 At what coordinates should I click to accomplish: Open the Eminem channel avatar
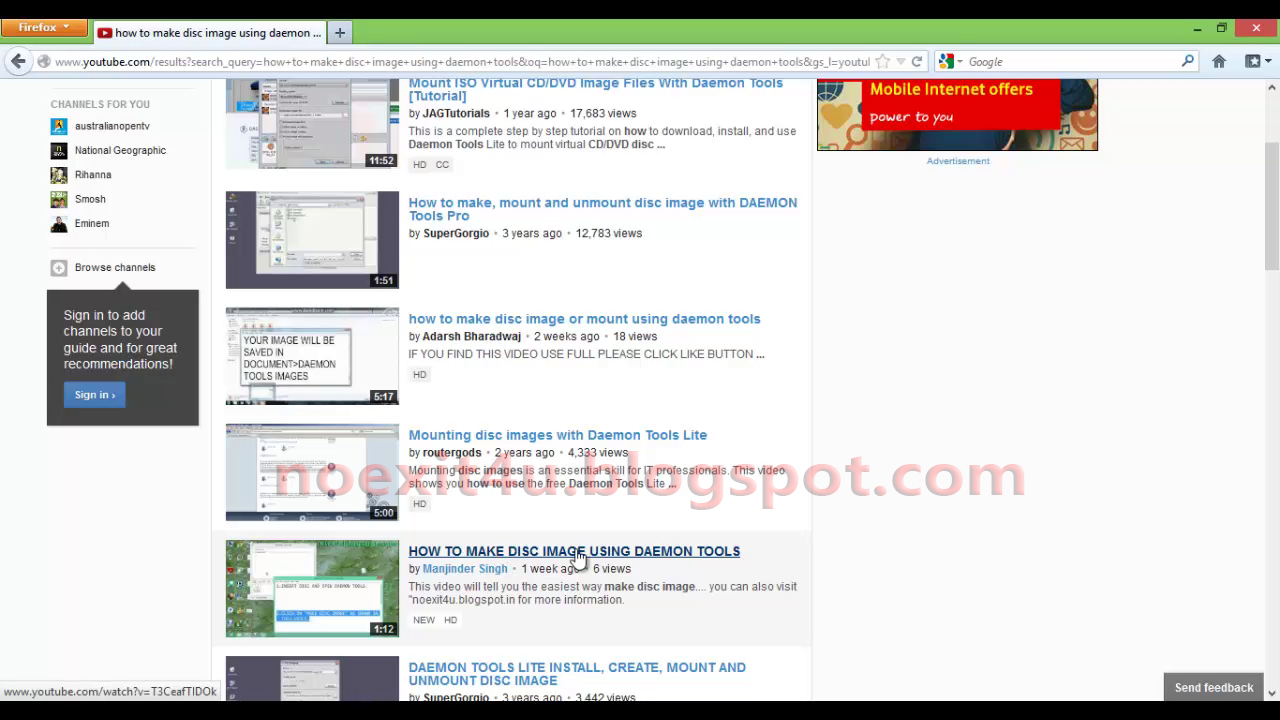click(x=58, y=223)
